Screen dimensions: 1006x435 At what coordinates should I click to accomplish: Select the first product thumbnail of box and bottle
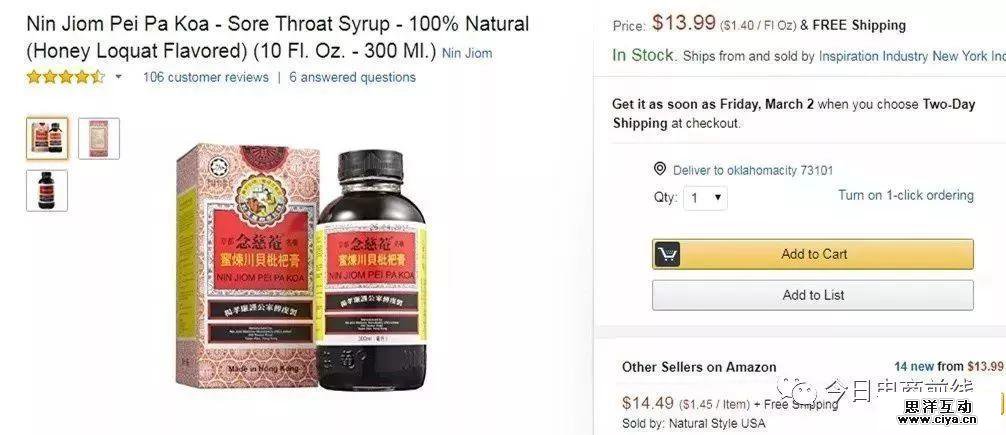pos(47,138)
